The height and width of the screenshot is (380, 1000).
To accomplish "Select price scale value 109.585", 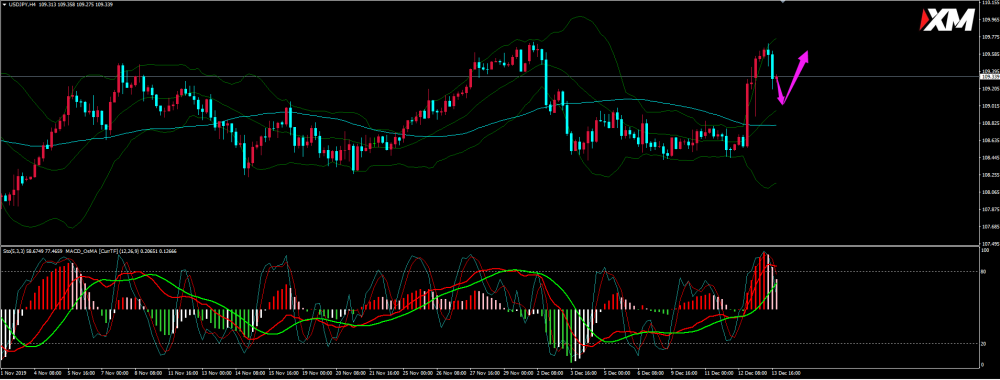I will click(991, 54).
